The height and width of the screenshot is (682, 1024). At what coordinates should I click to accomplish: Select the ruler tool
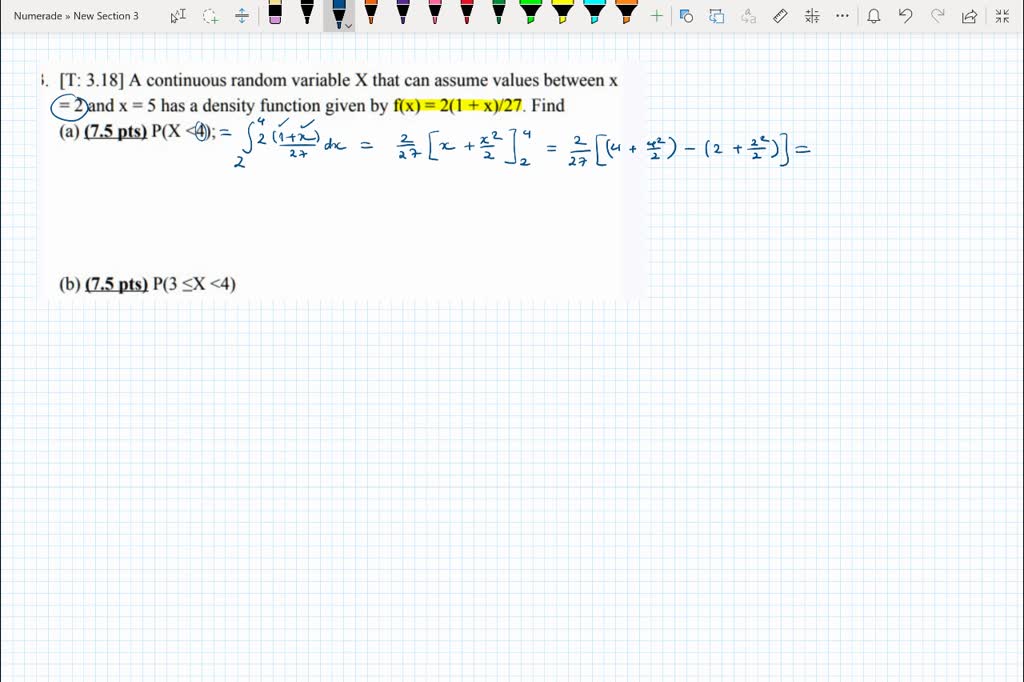coord(780,16)
